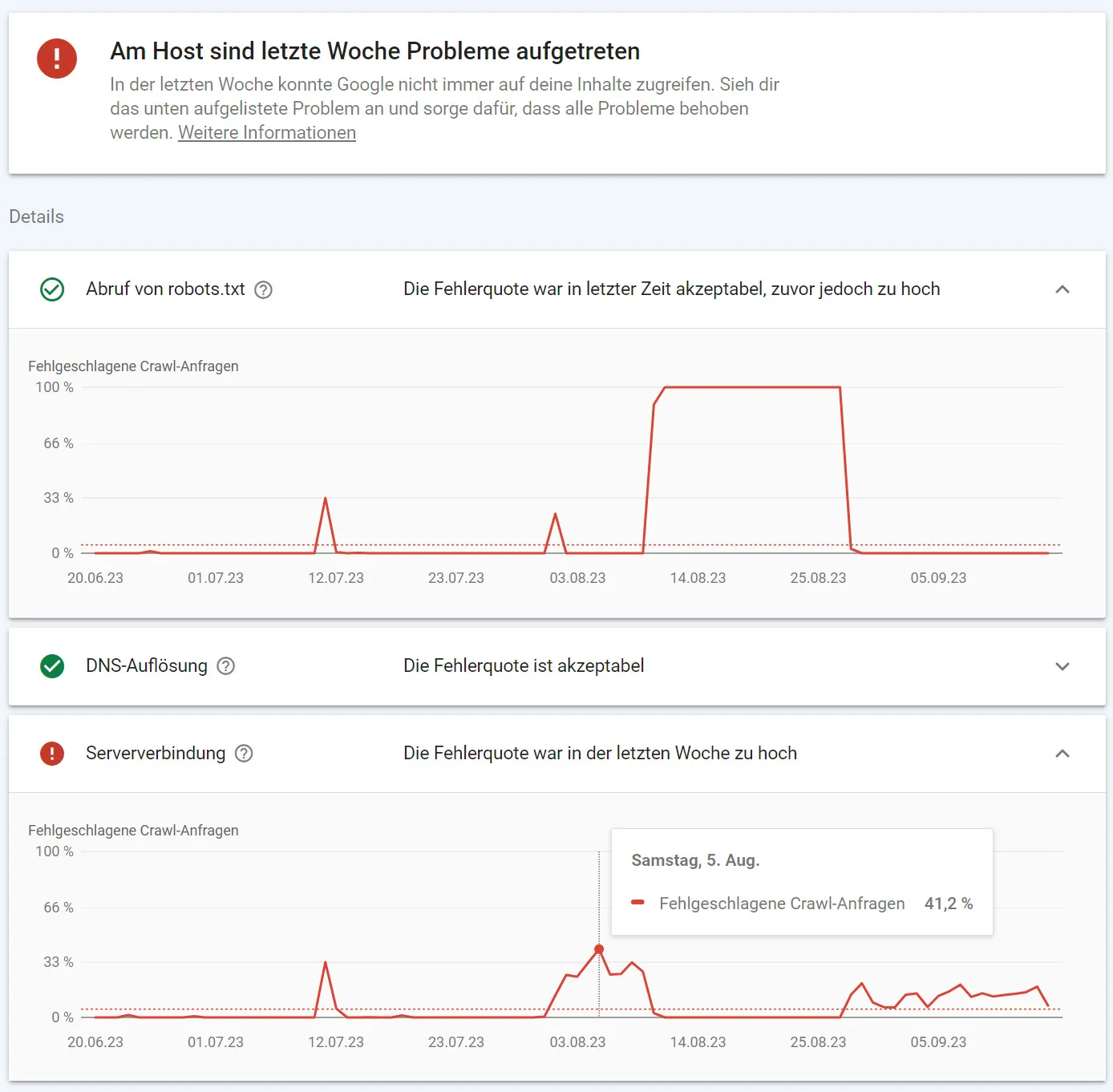This screenshot has height=1092, width=1113.
Task: Expand the DNS-Auflösung section
Action: (x=1062, y=666)
